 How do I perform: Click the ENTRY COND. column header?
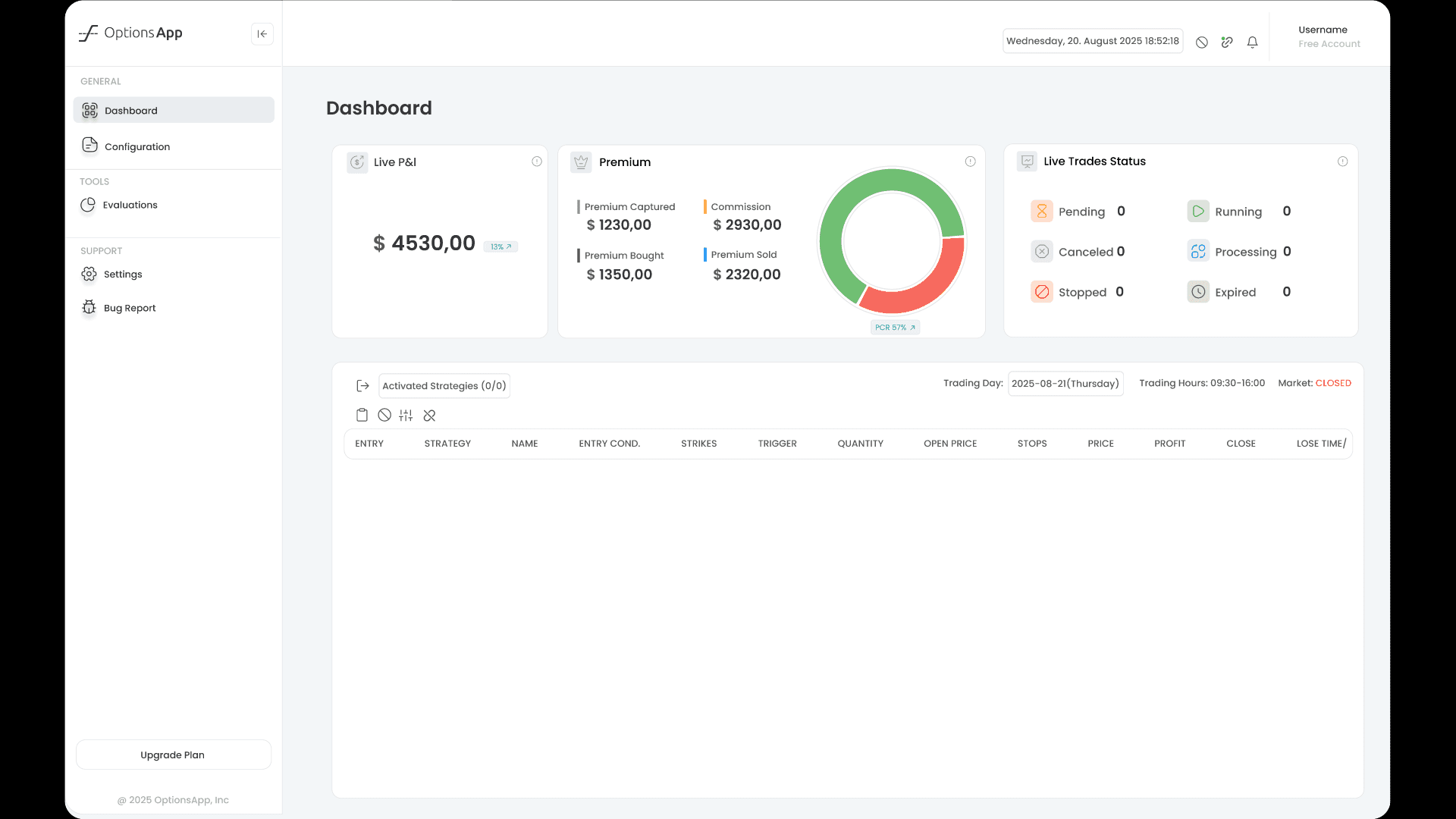(610, 444)
